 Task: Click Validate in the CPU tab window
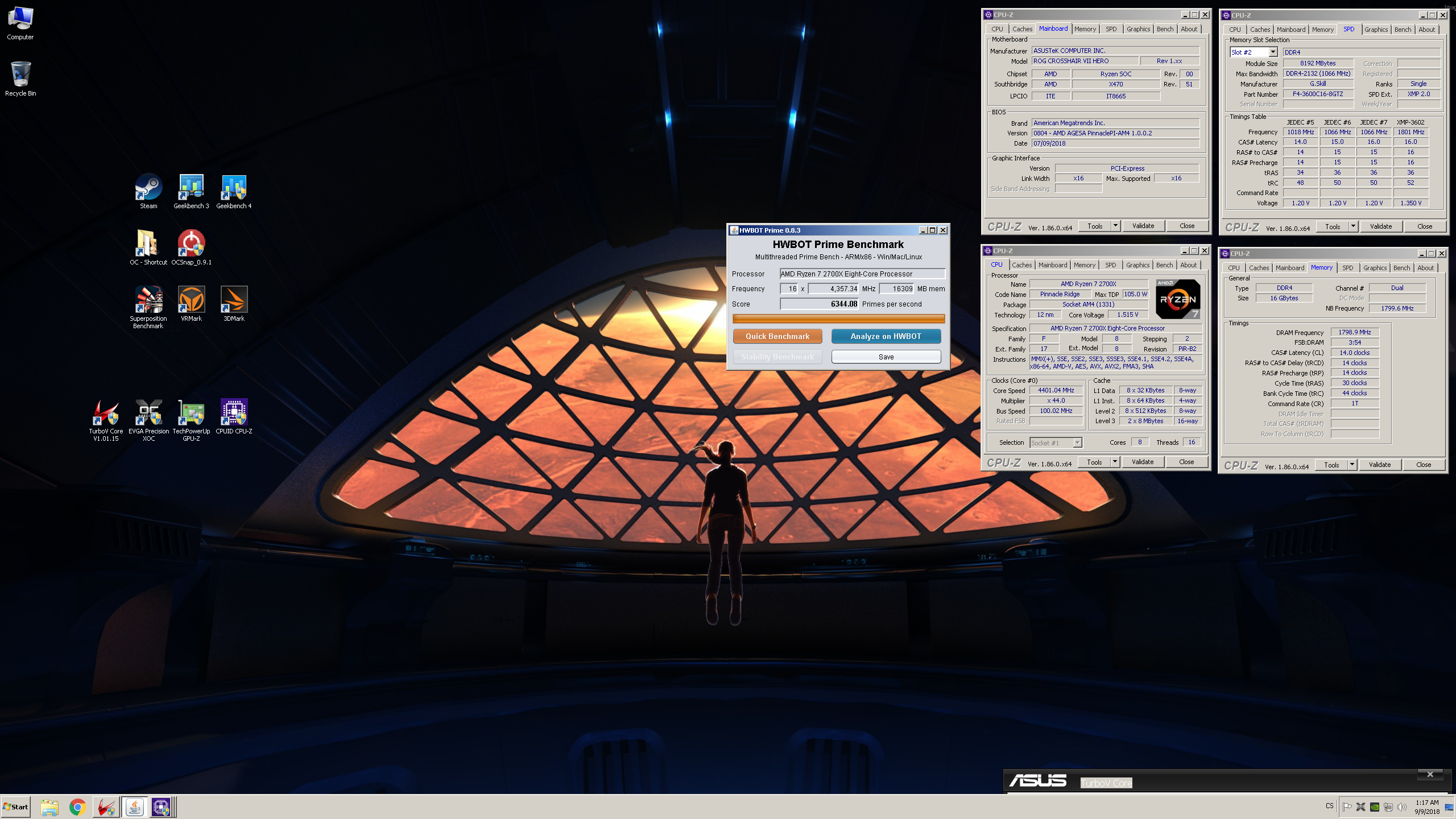point(1142,462)
